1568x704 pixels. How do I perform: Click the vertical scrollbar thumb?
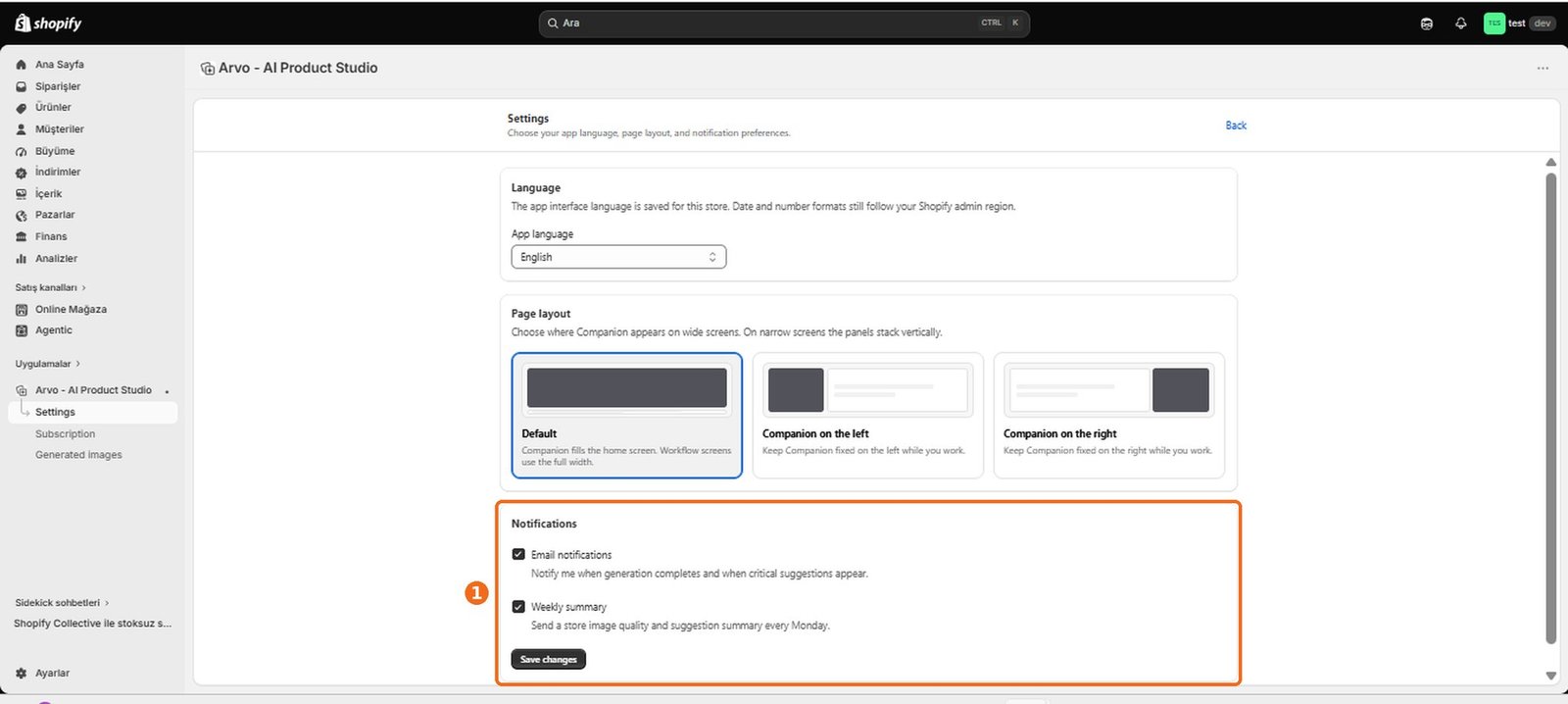pos(1550,408)
